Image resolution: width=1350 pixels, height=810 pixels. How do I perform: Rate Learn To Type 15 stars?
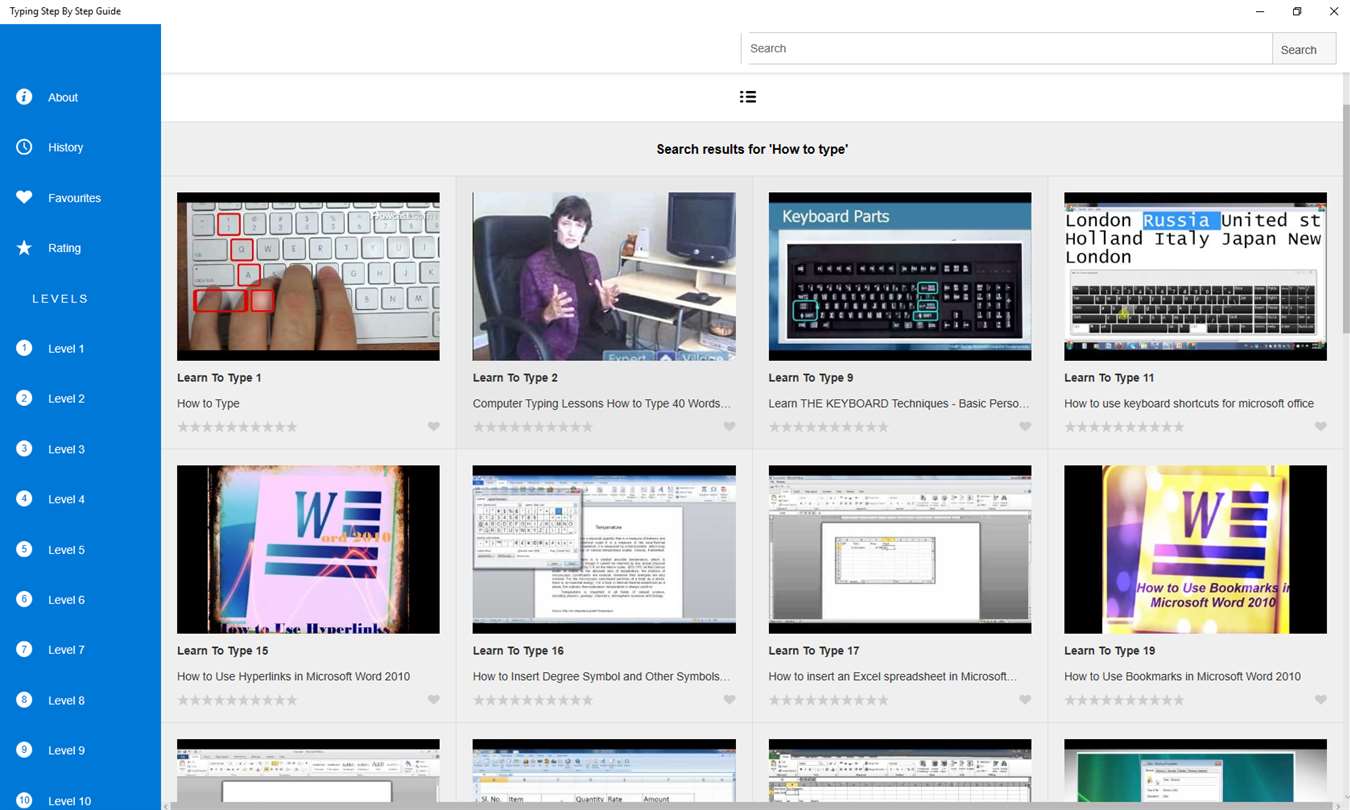coord(237,700)
